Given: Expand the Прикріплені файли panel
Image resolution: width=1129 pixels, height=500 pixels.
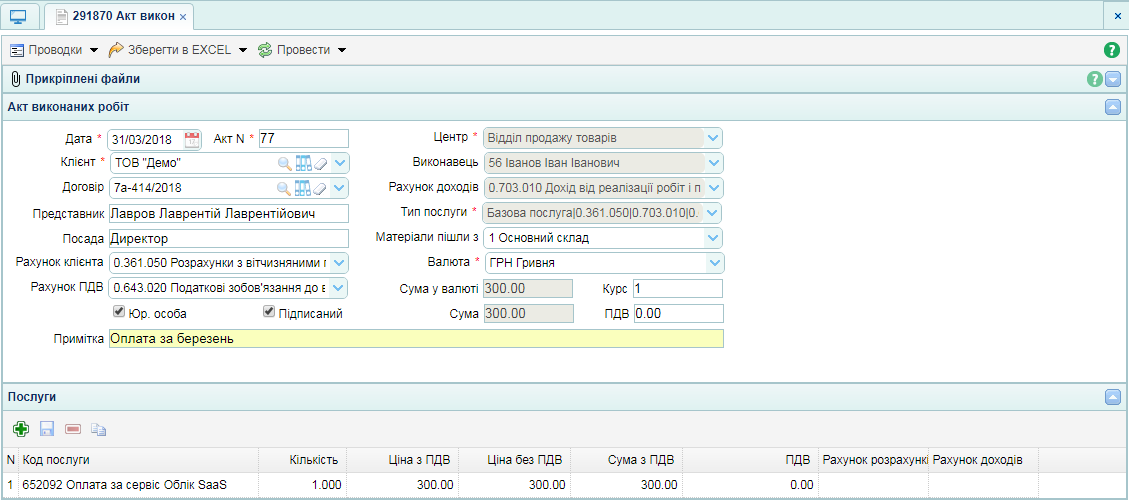Looking at the screenshot, I should (x=1113, y=79).
